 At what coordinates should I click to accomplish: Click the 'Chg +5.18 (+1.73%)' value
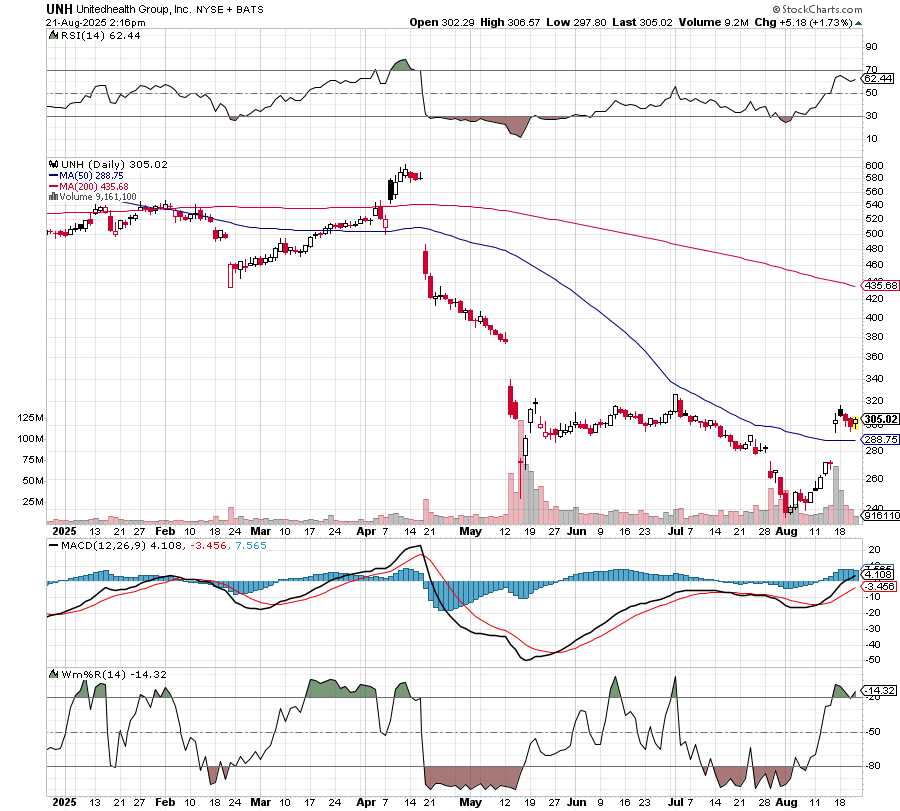[x=803, y=22]
